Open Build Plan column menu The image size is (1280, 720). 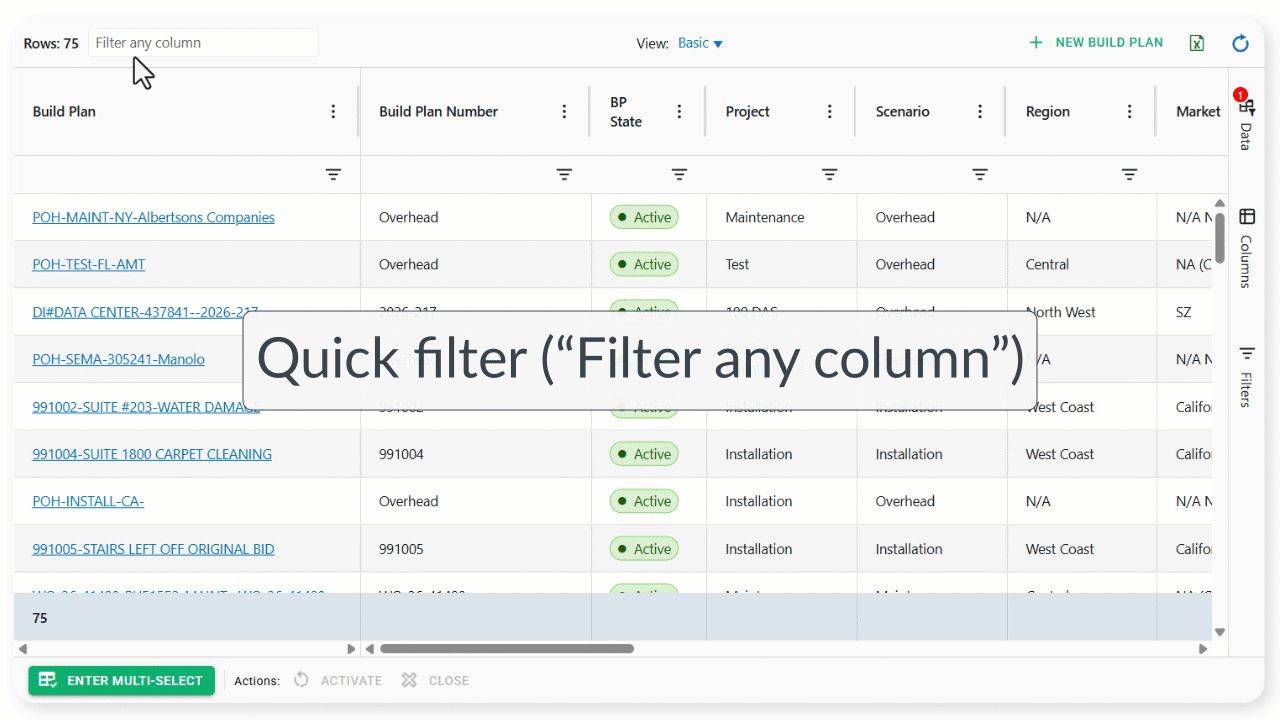coord(334,112)
